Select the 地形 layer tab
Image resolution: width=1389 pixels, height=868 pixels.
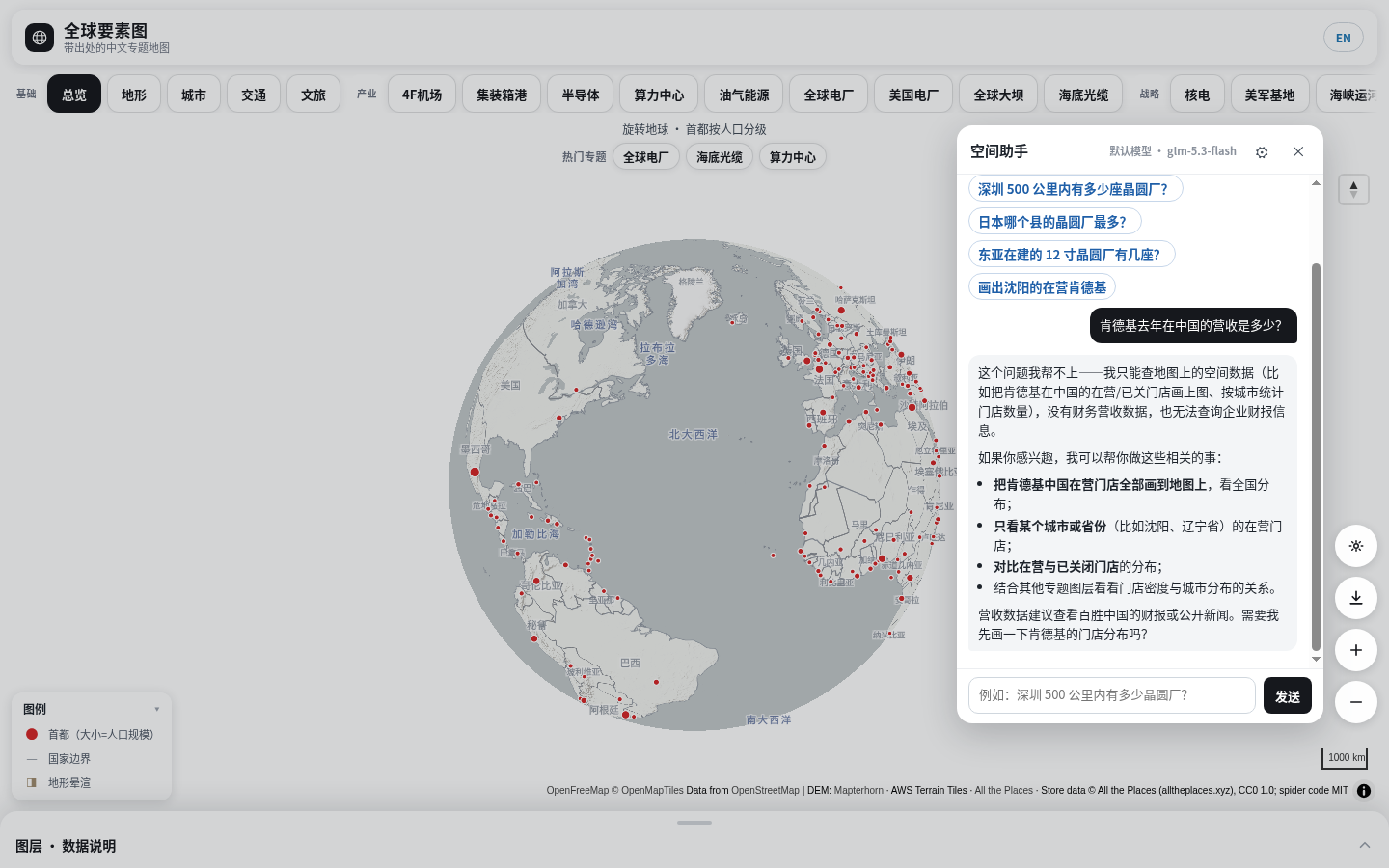[134, 94]
